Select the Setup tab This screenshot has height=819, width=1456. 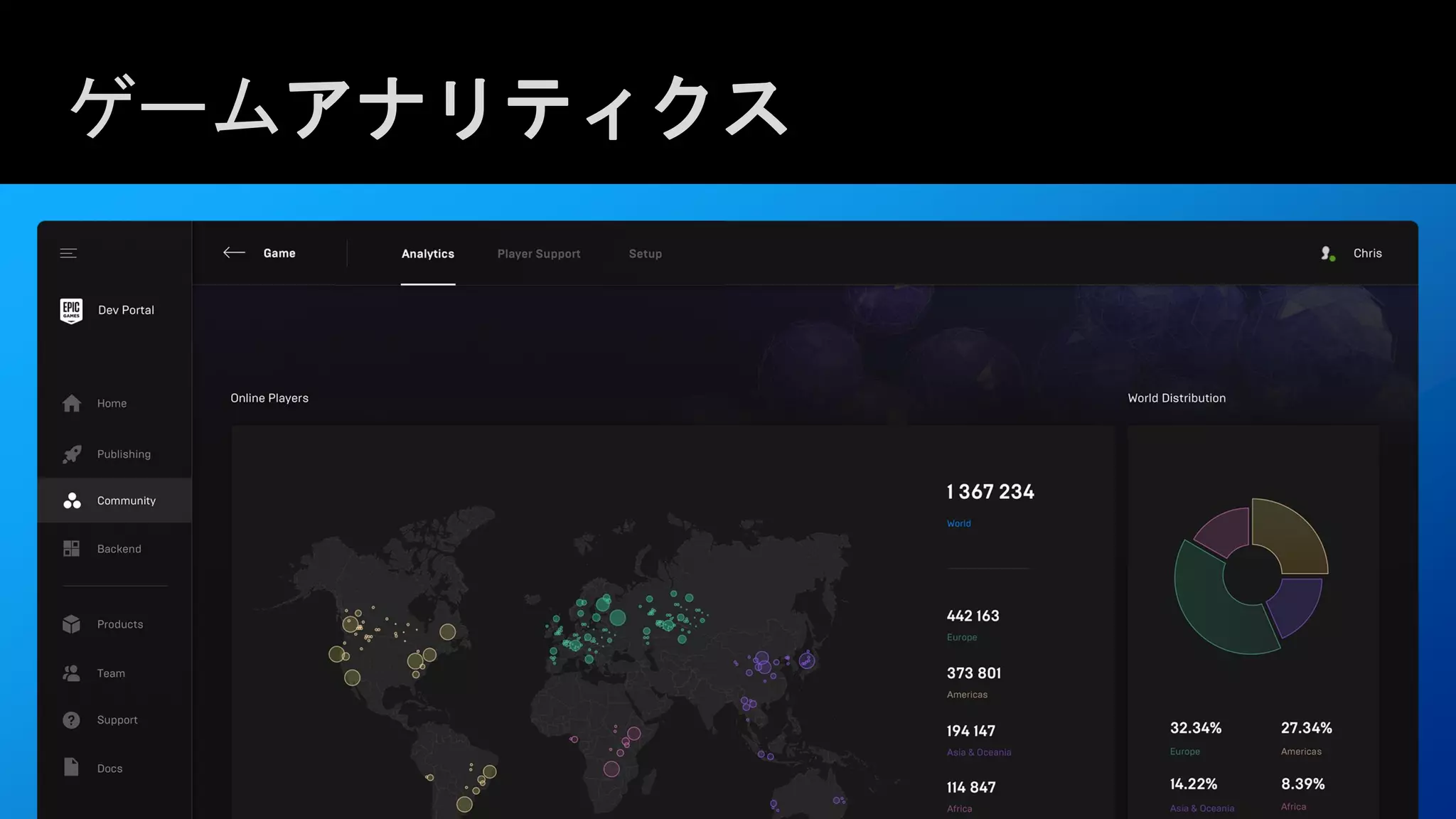pos(645,254)
